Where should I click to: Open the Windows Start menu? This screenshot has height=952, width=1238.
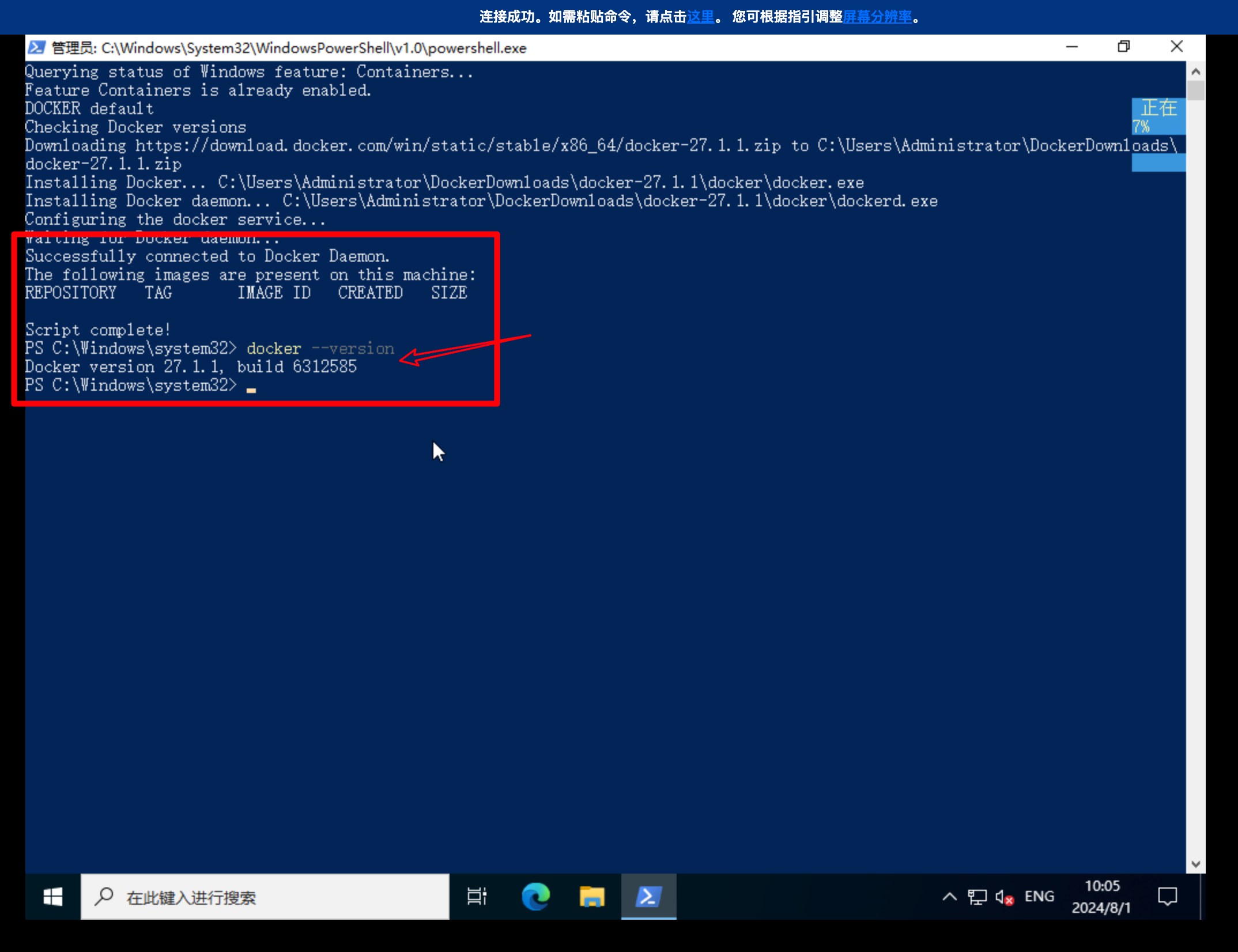pyautogui.click(x=52, y=897)
